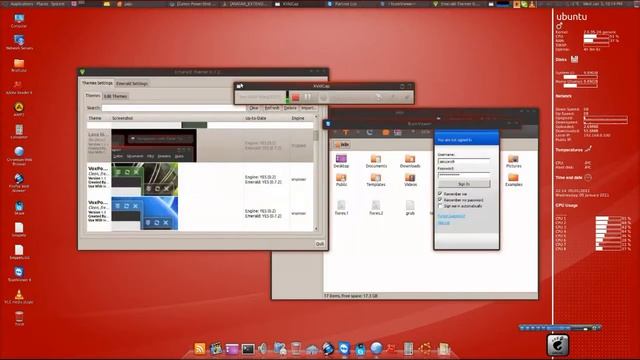Open the Documents folder in file manager
Viewport: 640px width, 360px height.
point(376,161)
